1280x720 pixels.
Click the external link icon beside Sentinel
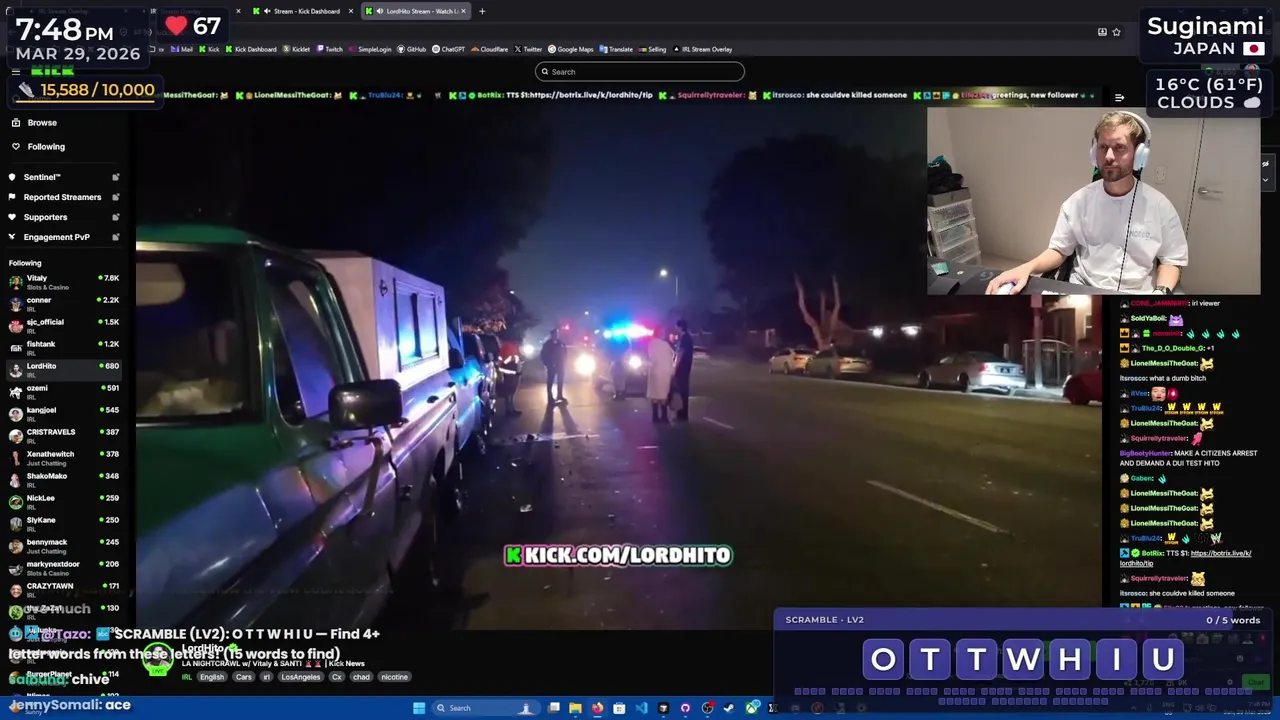(x=116, y=177)
